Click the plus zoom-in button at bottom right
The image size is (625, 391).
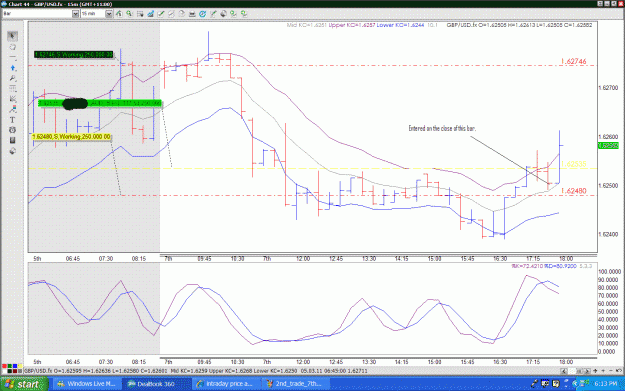coord(603,371)
